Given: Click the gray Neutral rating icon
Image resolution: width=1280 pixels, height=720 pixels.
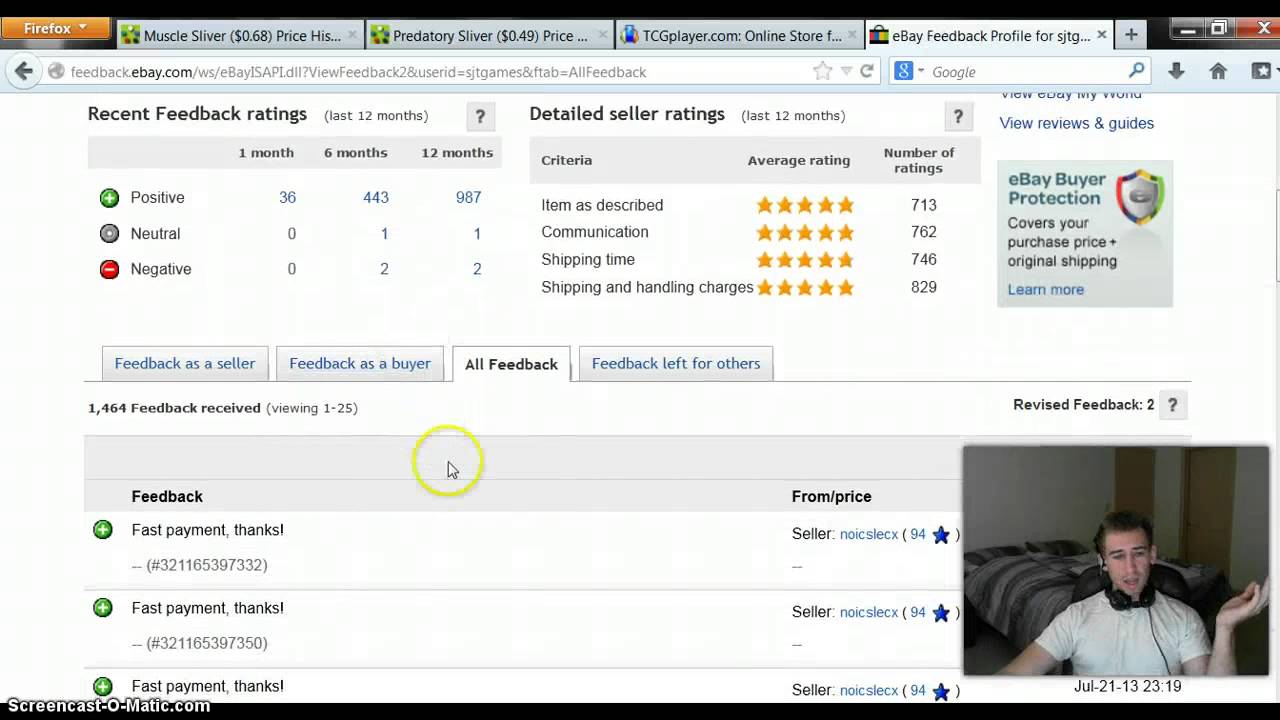Looking at the screenshot, I should (x=109, y=234).
